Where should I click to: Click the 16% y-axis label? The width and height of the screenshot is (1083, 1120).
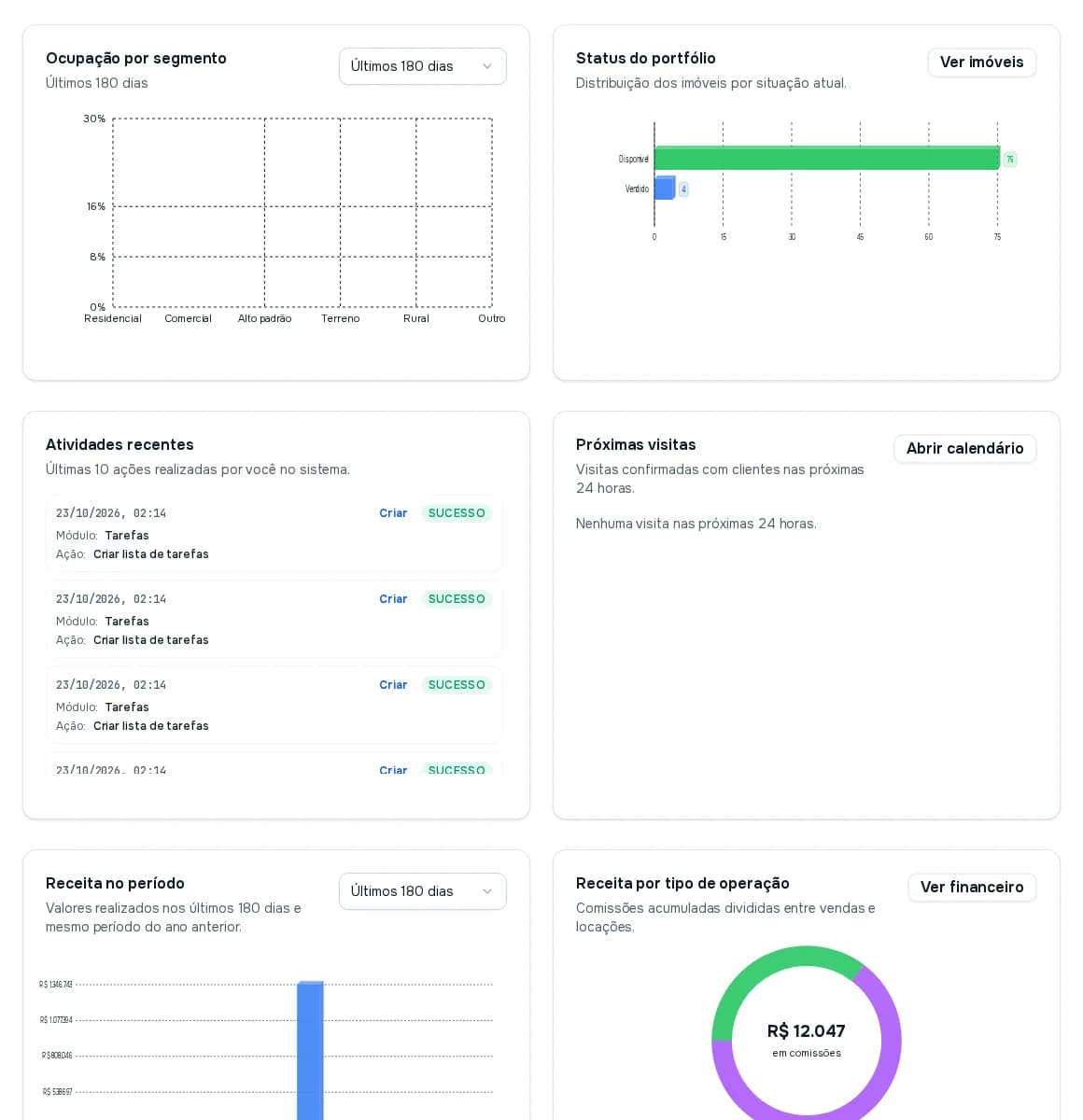pyautogui.click(x=96, y=207)
